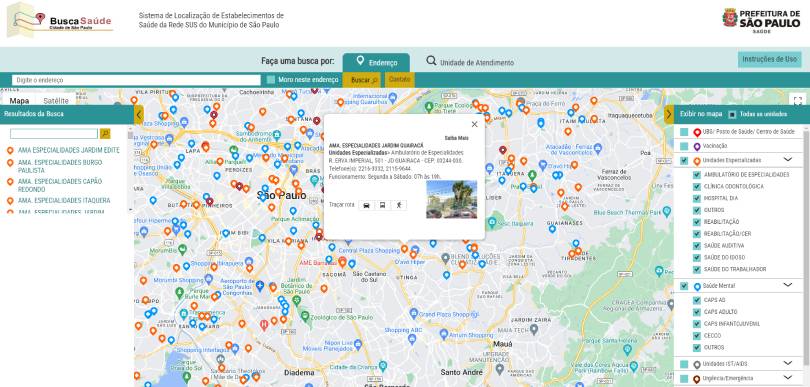Image resolution: width=810 pixels, height=387 pixels.
Task: Close the AMA Jardim Guairacá info popup
Action: pyautogui.click(x=474, y=125)
